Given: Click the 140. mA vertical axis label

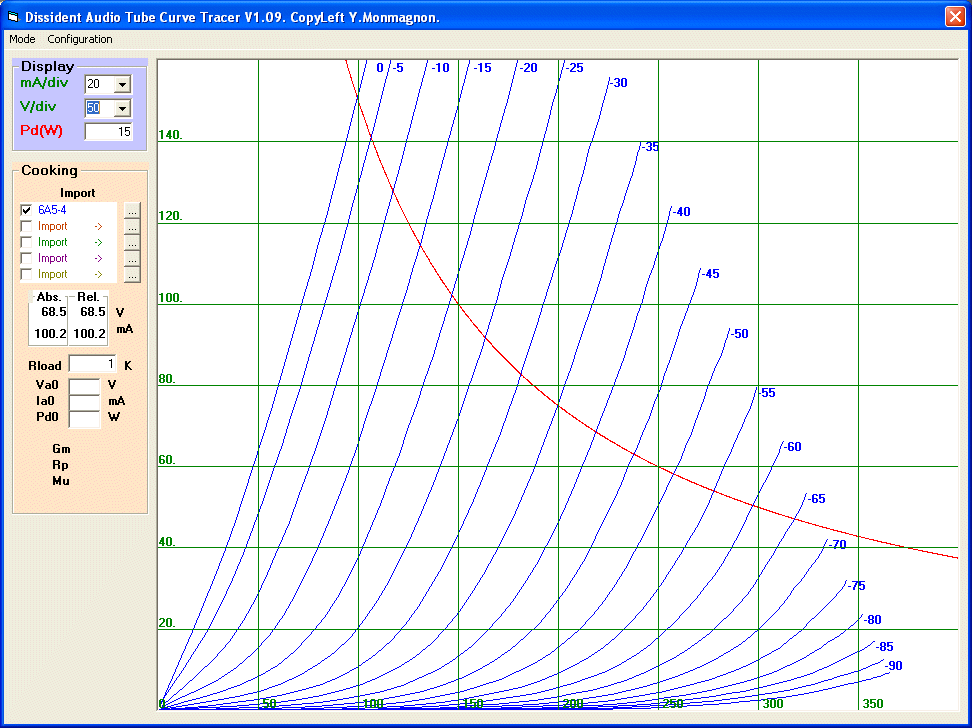Looking at the screenshot, I should 170,135.
